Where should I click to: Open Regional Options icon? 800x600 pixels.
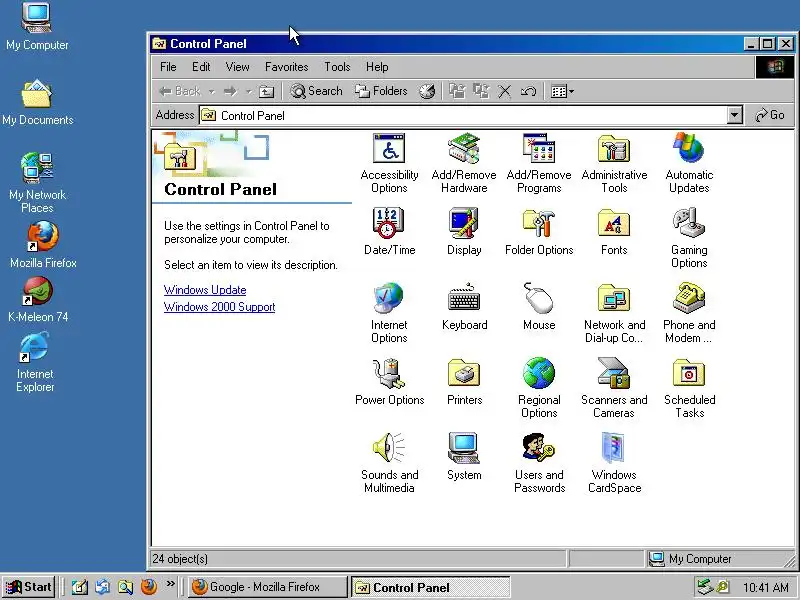[539, 388]
